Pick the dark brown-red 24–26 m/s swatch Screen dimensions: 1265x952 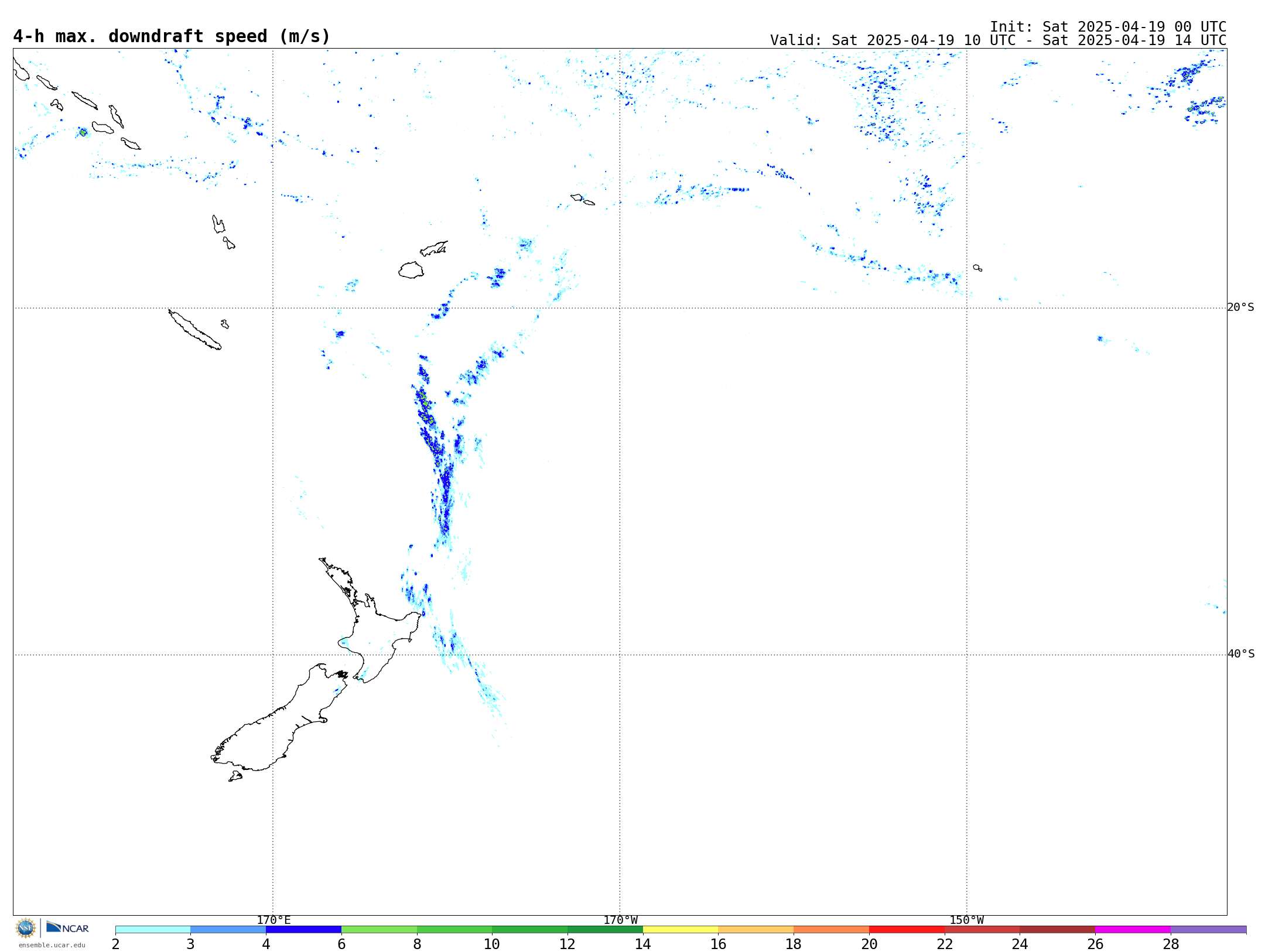point(1057,930)
